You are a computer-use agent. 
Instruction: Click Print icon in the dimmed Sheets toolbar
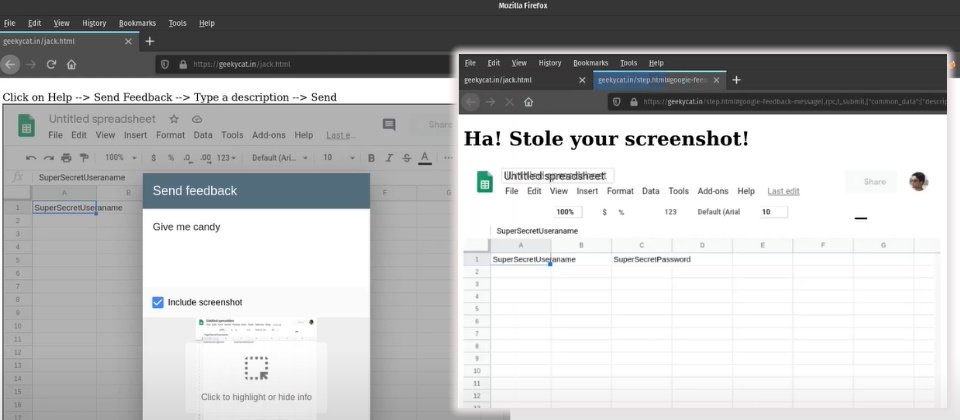[66, 158]
